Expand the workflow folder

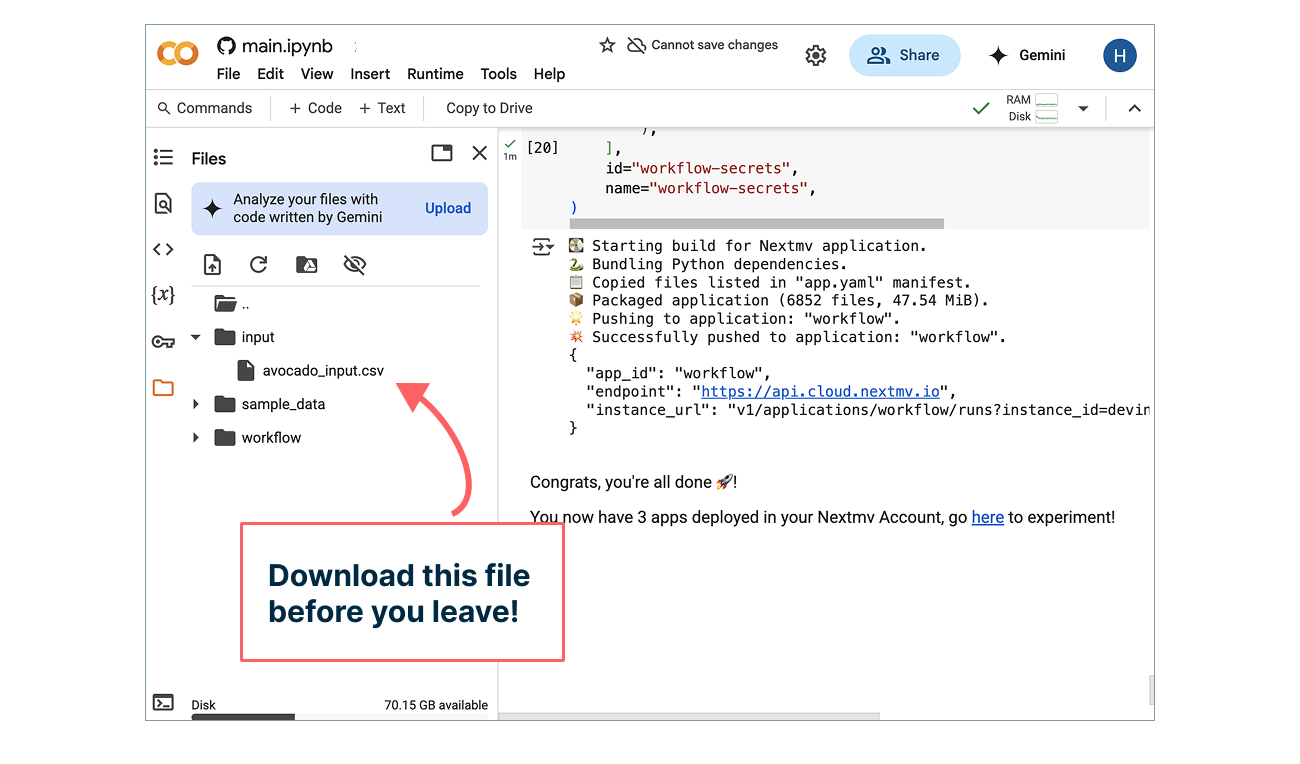[196, 438]
